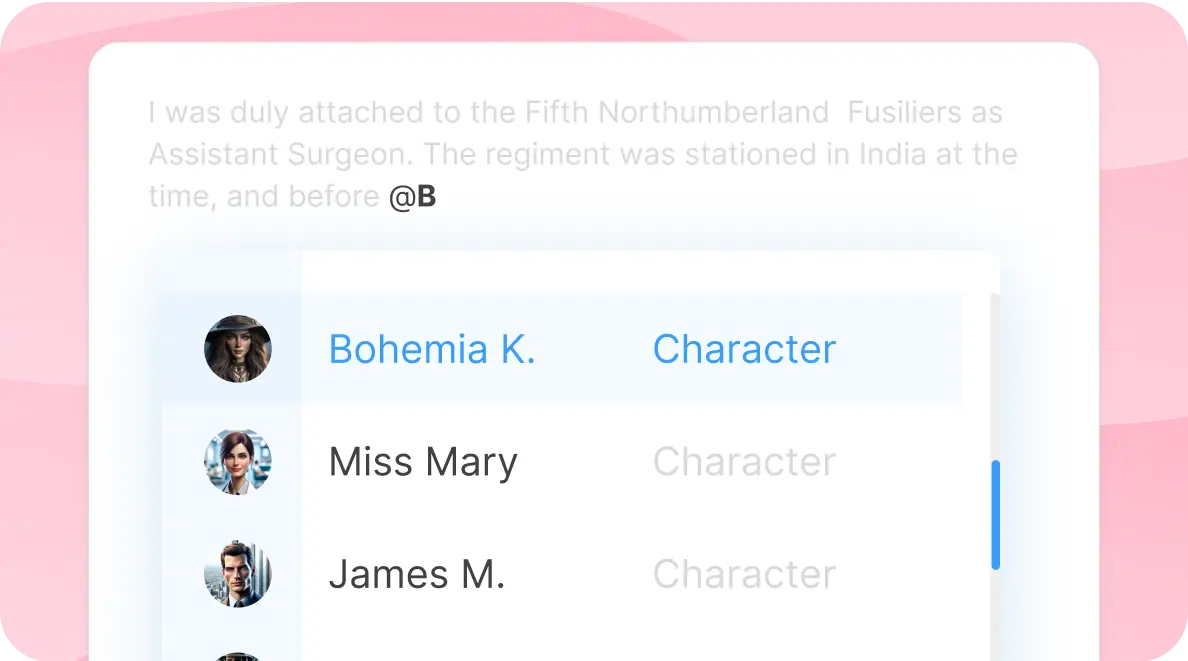Click Bohemia K.'s avatar portrait

tap(239, 349)
